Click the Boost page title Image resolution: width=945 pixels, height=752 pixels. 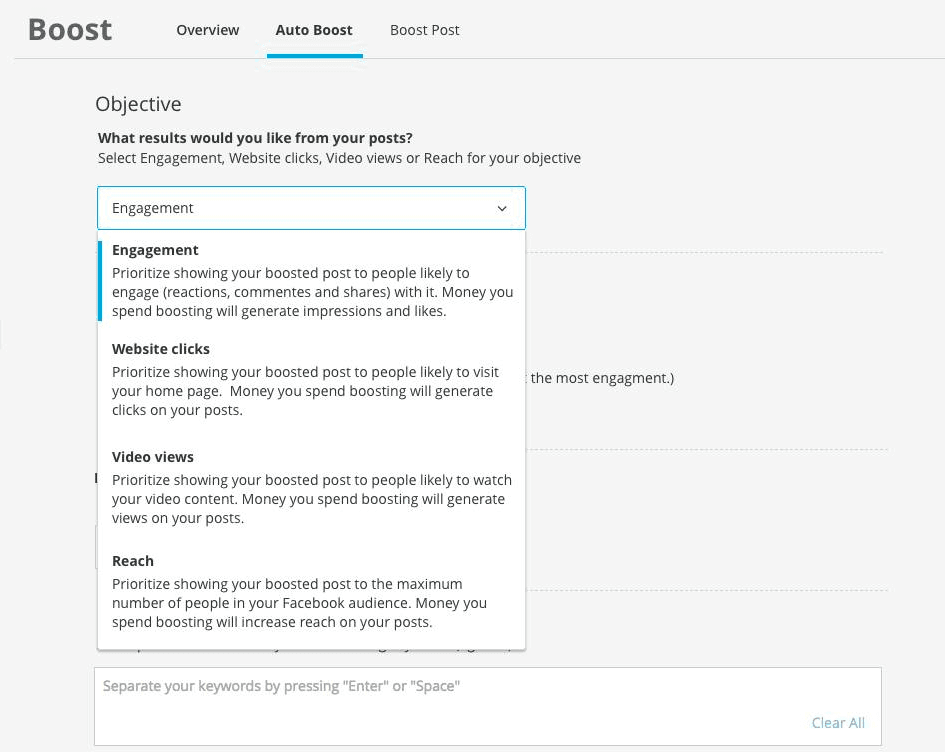[70, 30]
